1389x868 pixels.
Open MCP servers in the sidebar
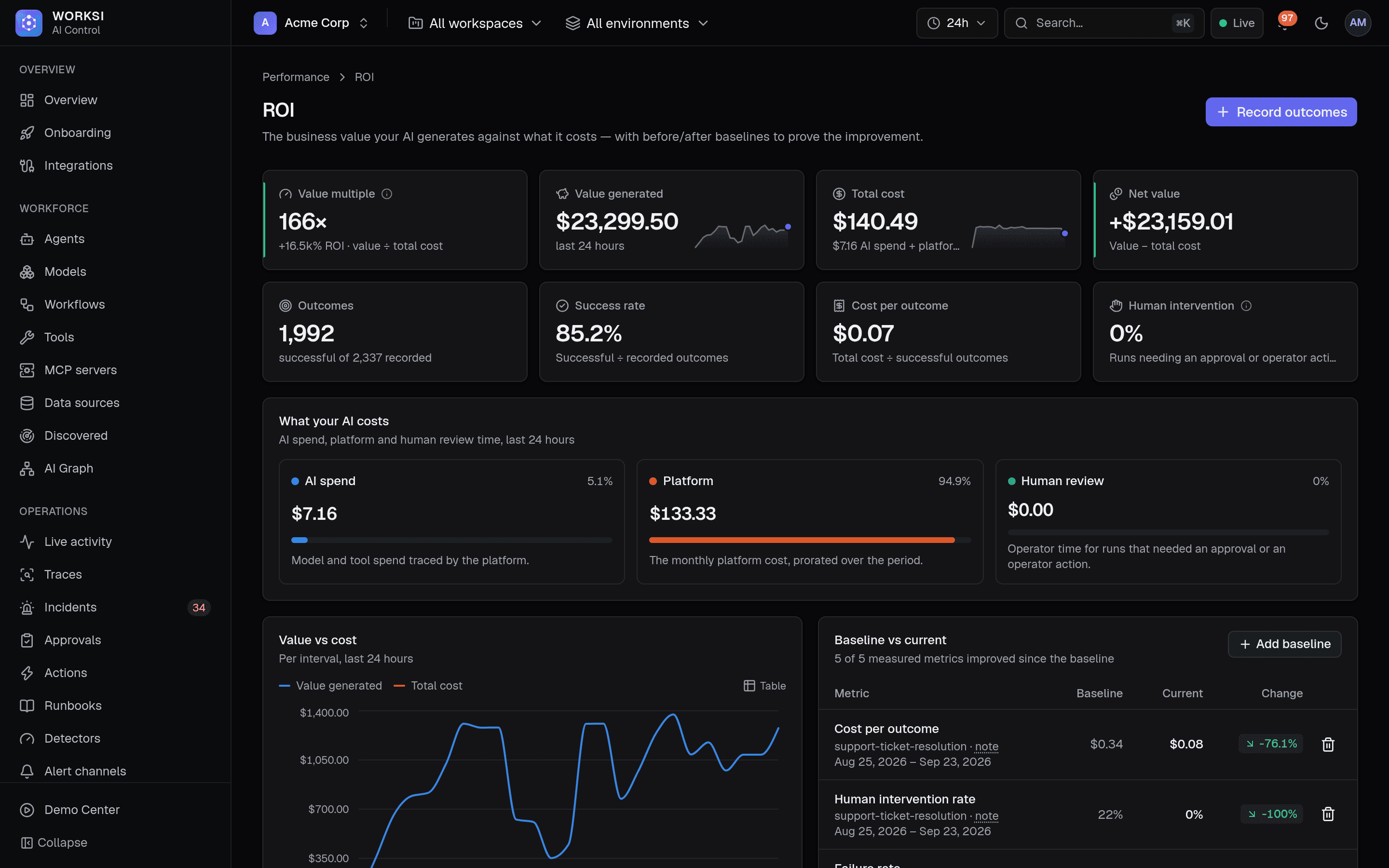pyautogui.click(x=115, y=370)
